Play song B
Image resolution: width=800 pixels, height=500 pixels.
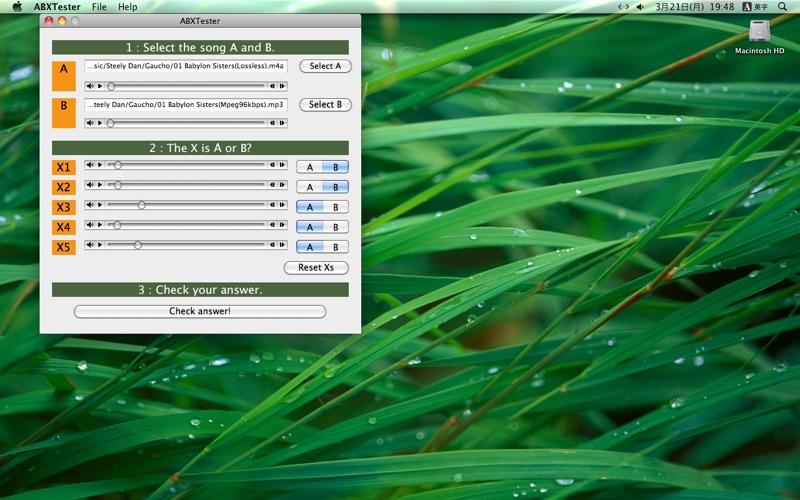(x=100, y=123)
